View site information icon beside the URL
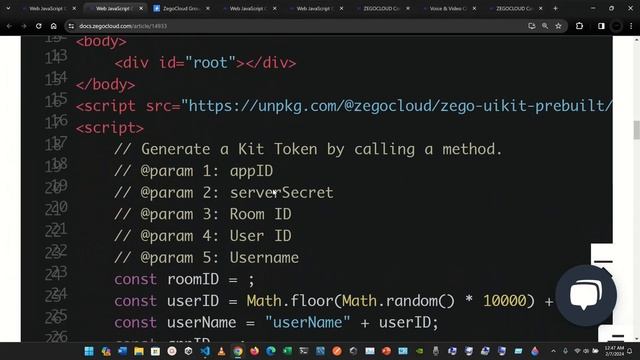Screen dimensions: 640x360 point(71,26)
